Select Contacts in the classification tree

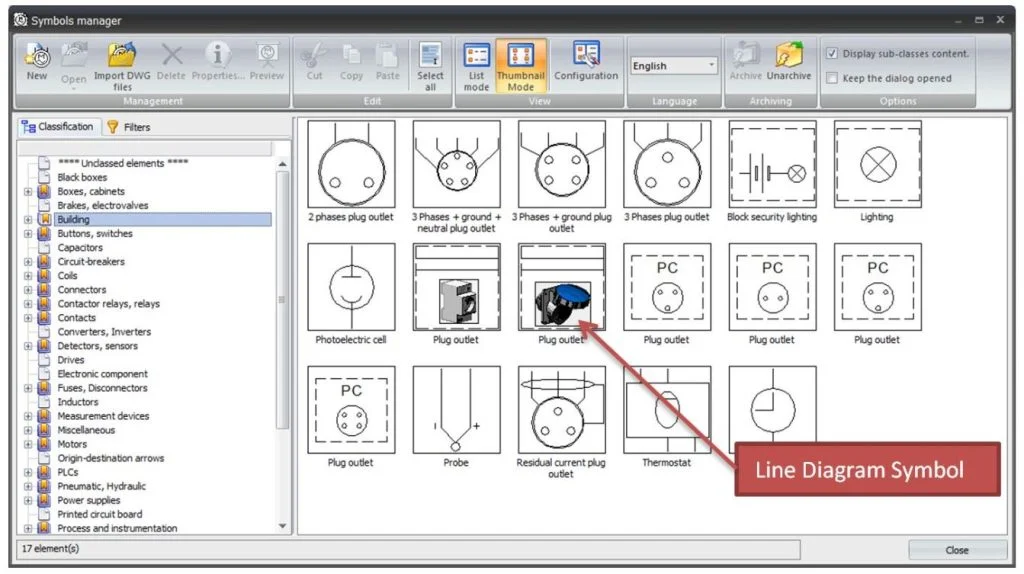coord(76,318)
